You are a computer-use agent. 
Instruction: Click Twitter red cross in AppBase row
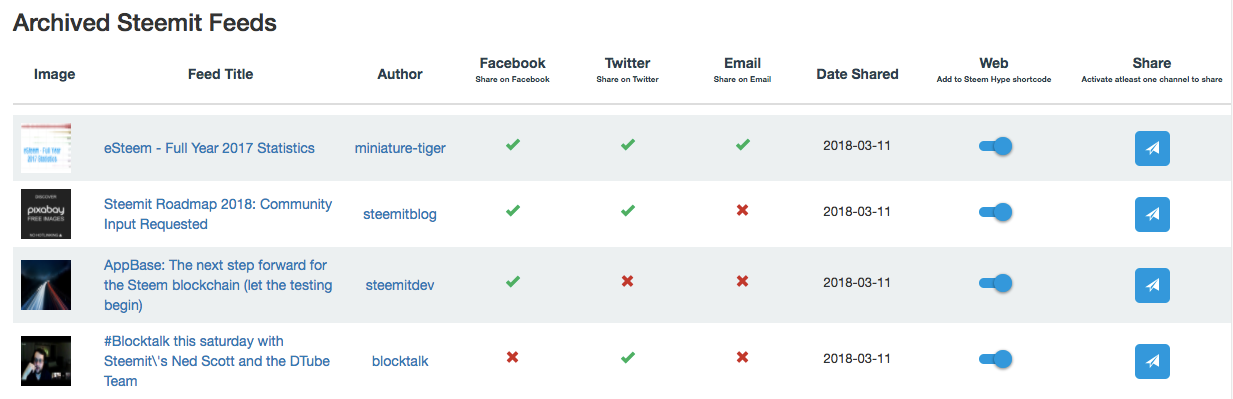(628, 282)
